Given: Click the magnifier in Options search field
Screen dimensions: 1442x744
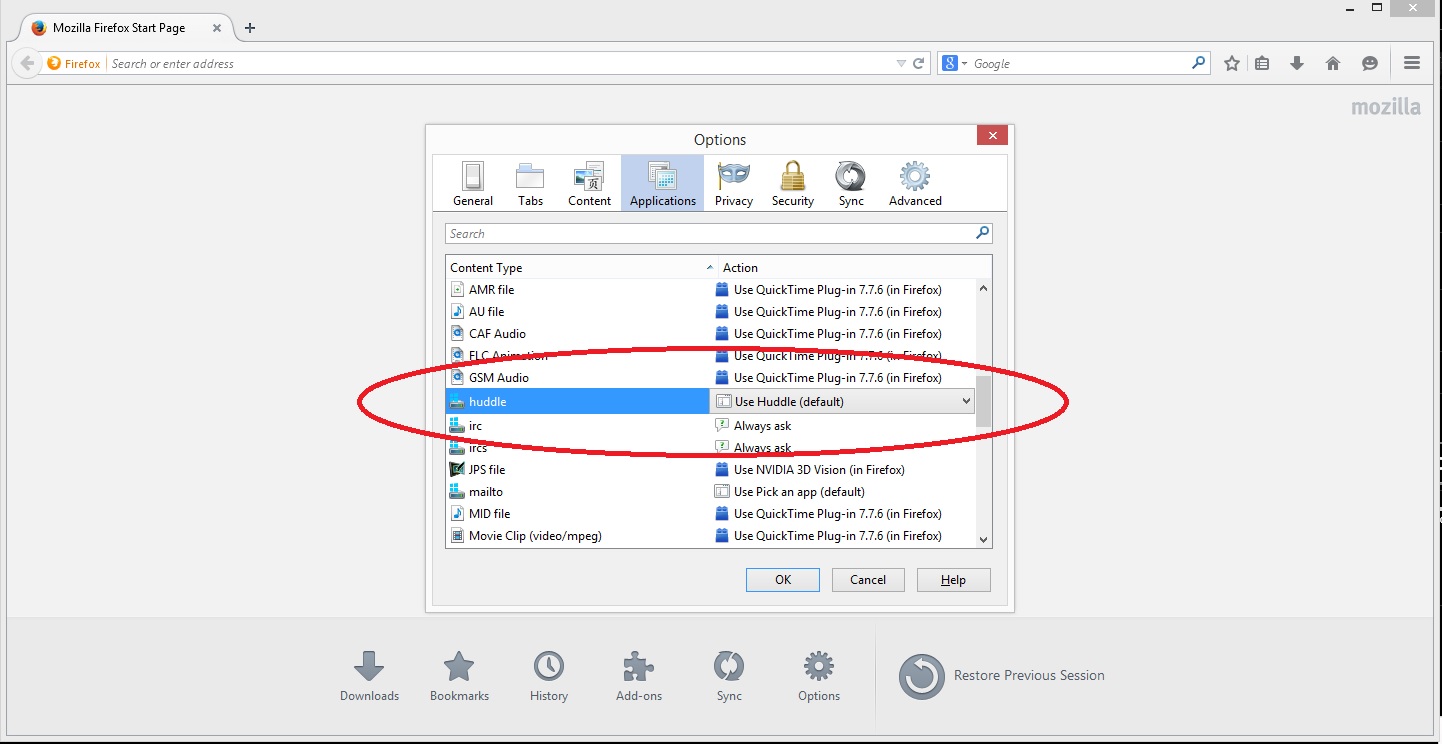Looking at the screenshot, I should (x=982, y=233).
